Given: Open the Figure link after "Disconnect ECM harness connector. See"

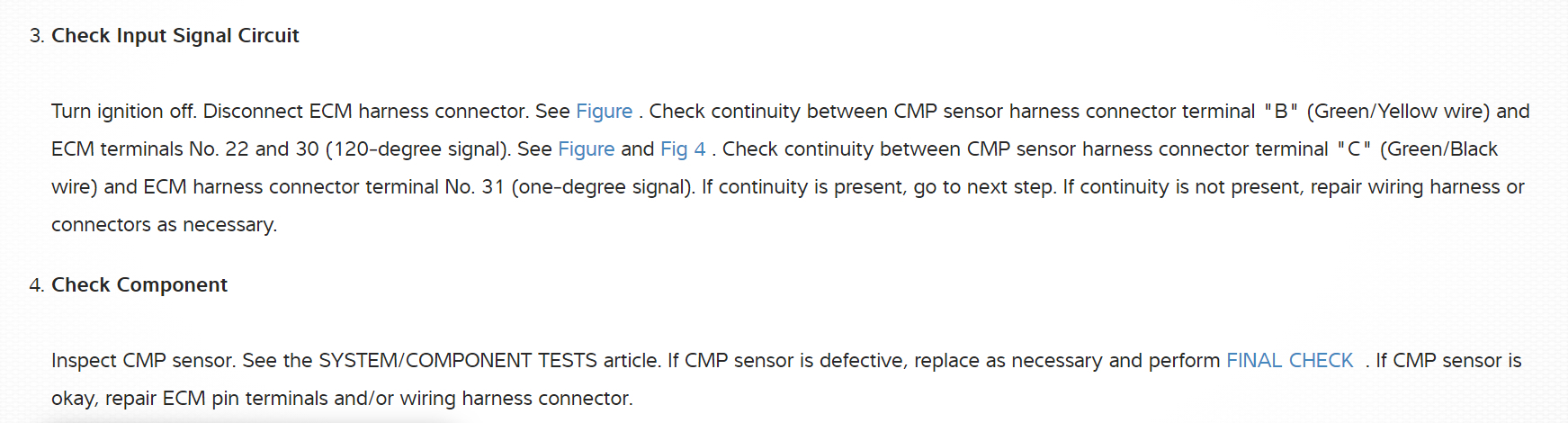Looking at the screenshot, I should (x=604, y=111).
